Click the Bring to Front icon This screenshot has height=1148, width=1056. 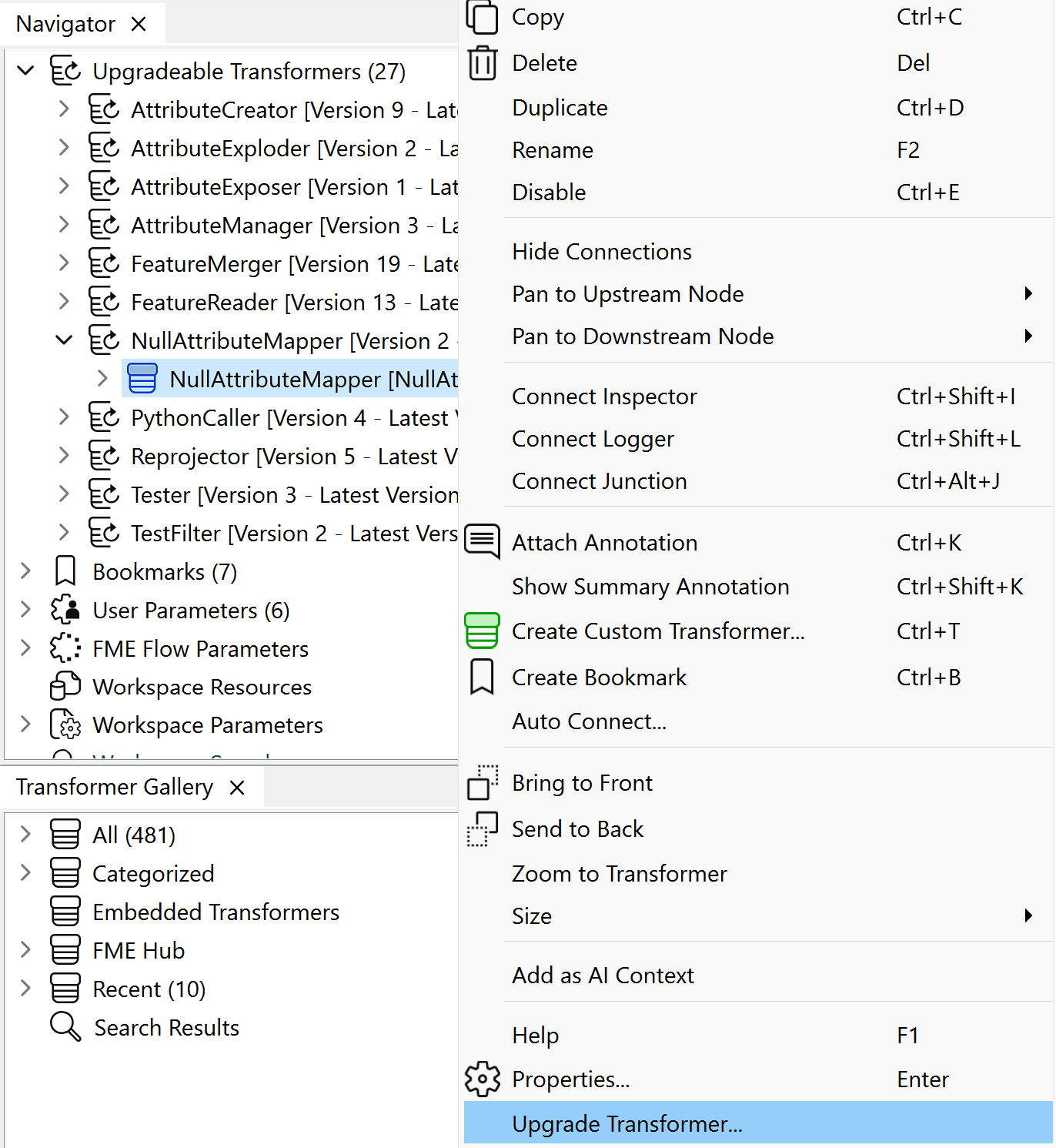[x=483, y=782]
